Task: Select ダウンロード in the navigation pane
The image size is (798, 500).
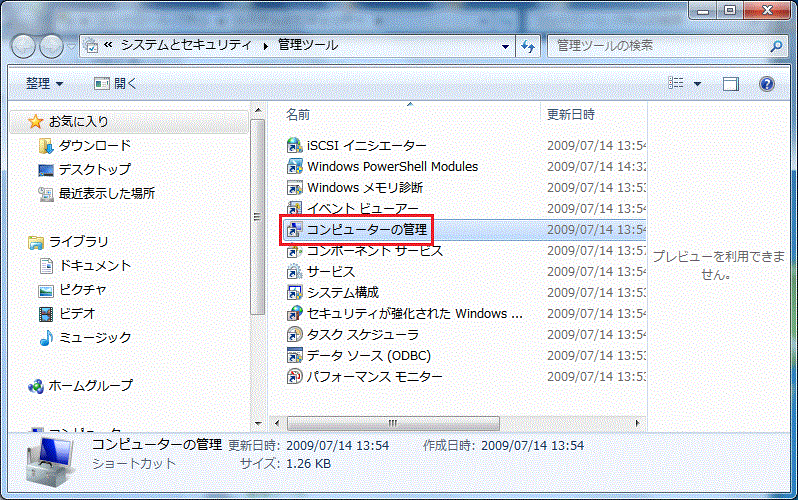Action: click(x=94, y=145)
